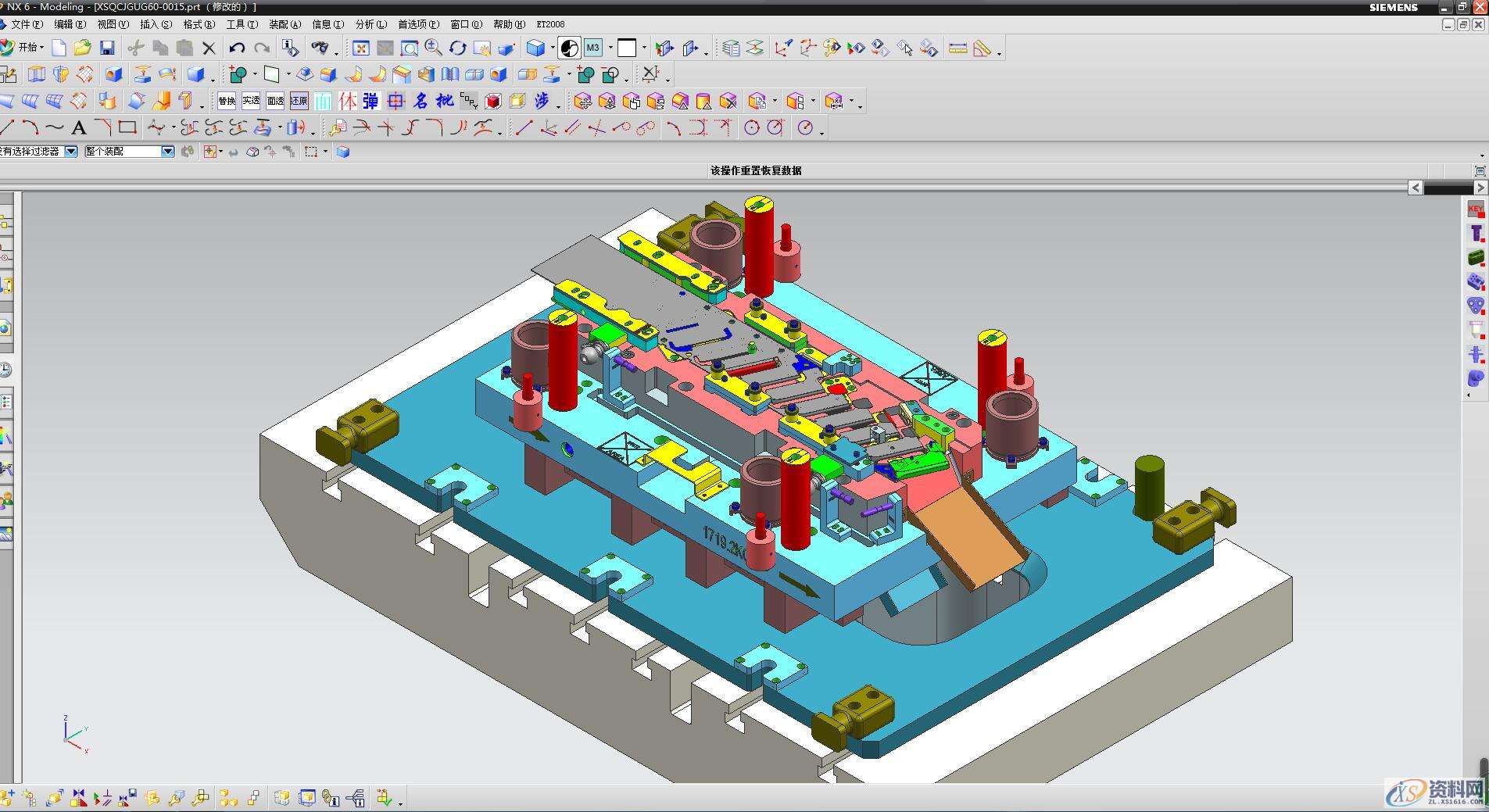Open the '分析(L)' menu
Screen dimensions: 1489x812
pyautogui.click(x=370, y=24)
